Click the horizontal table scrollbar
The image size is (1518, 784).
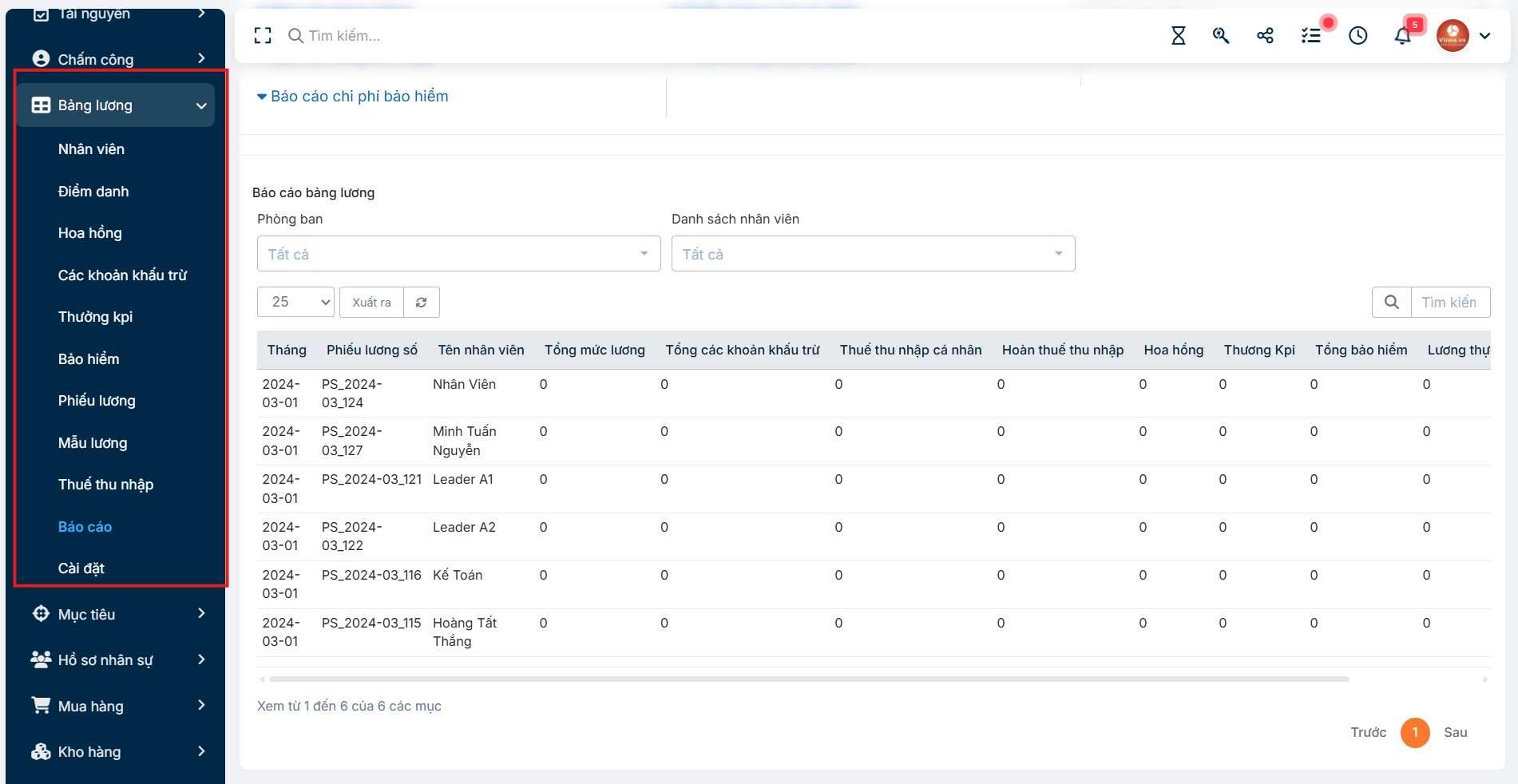coord(809,679)
